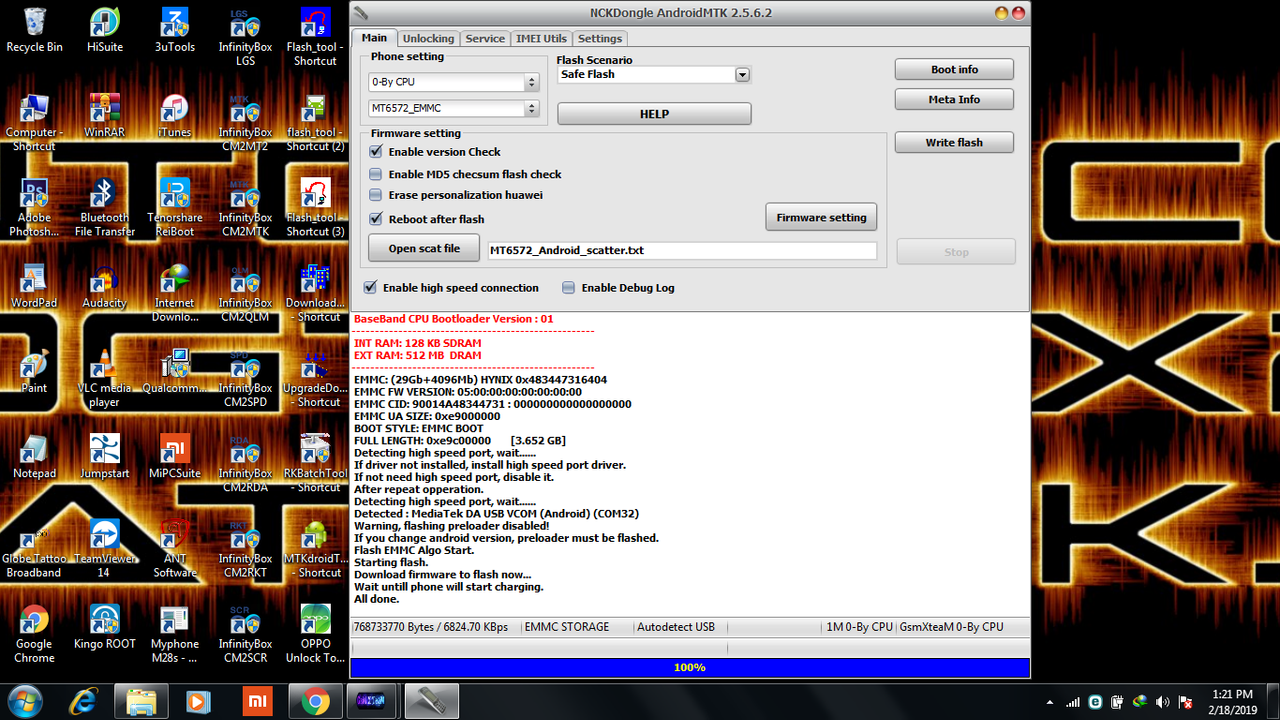Screen dimensions: 1280x720
Task: Launch MiPCSuite desktop icon
Action: (x=175, y=457)
